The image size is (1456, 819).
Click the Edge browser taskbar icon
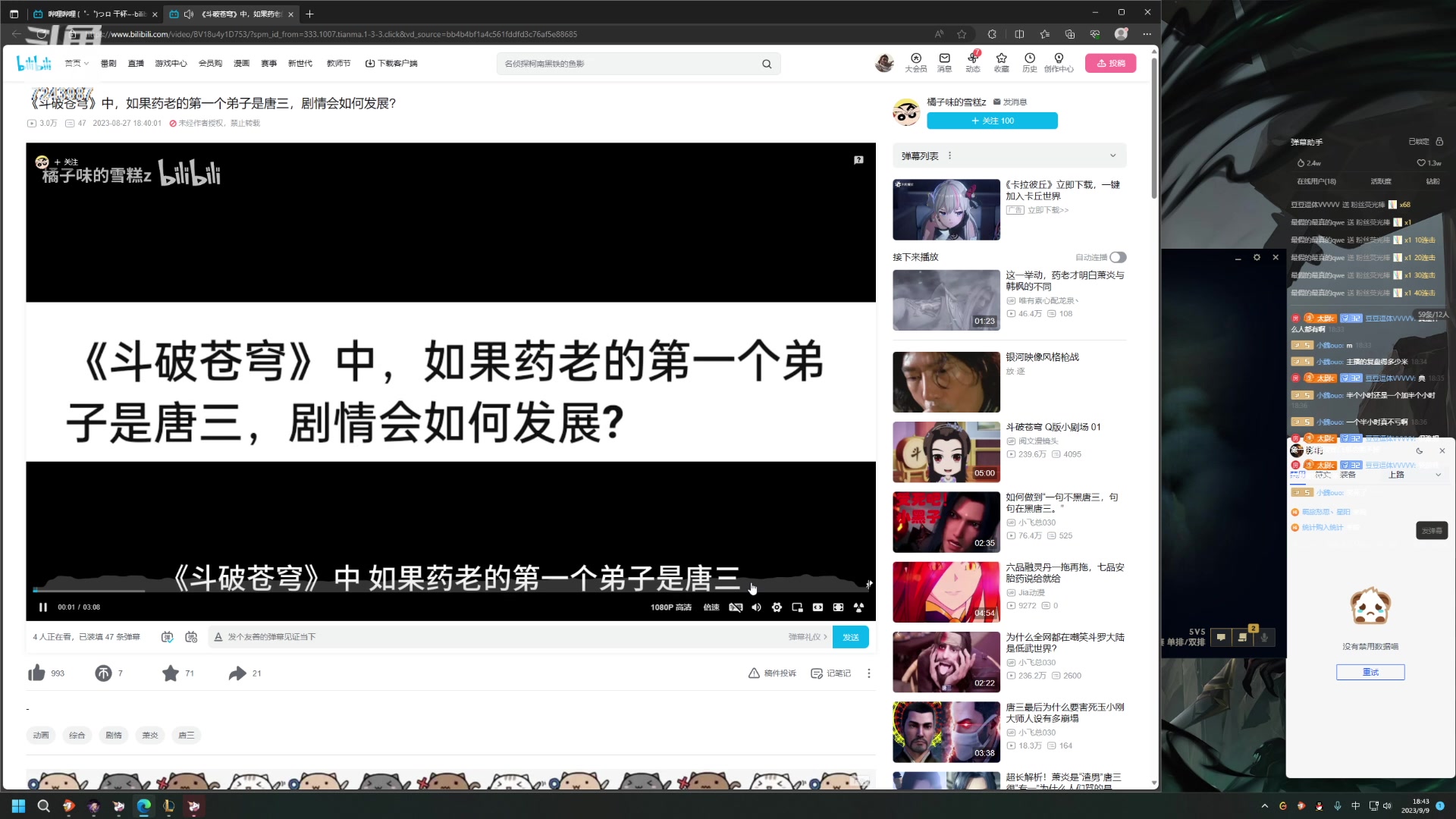pyautogui.click(x=143, y=805)
